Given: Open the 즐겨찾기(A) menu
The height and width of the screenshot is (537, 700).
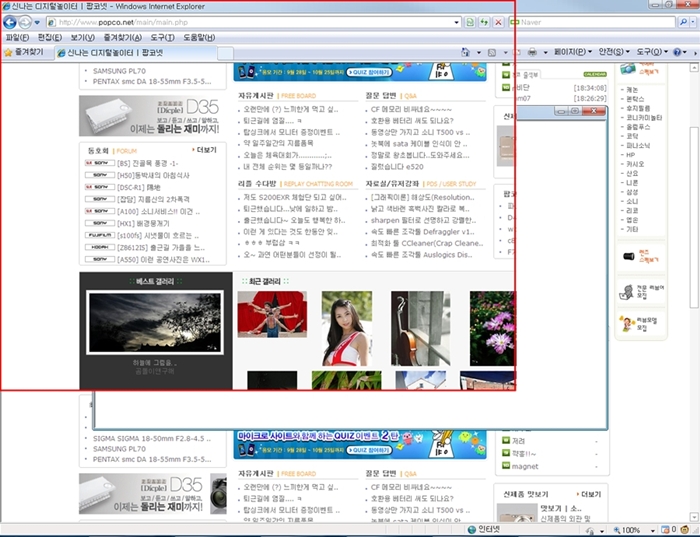Looking at the screenshot, I should point(123,37).
